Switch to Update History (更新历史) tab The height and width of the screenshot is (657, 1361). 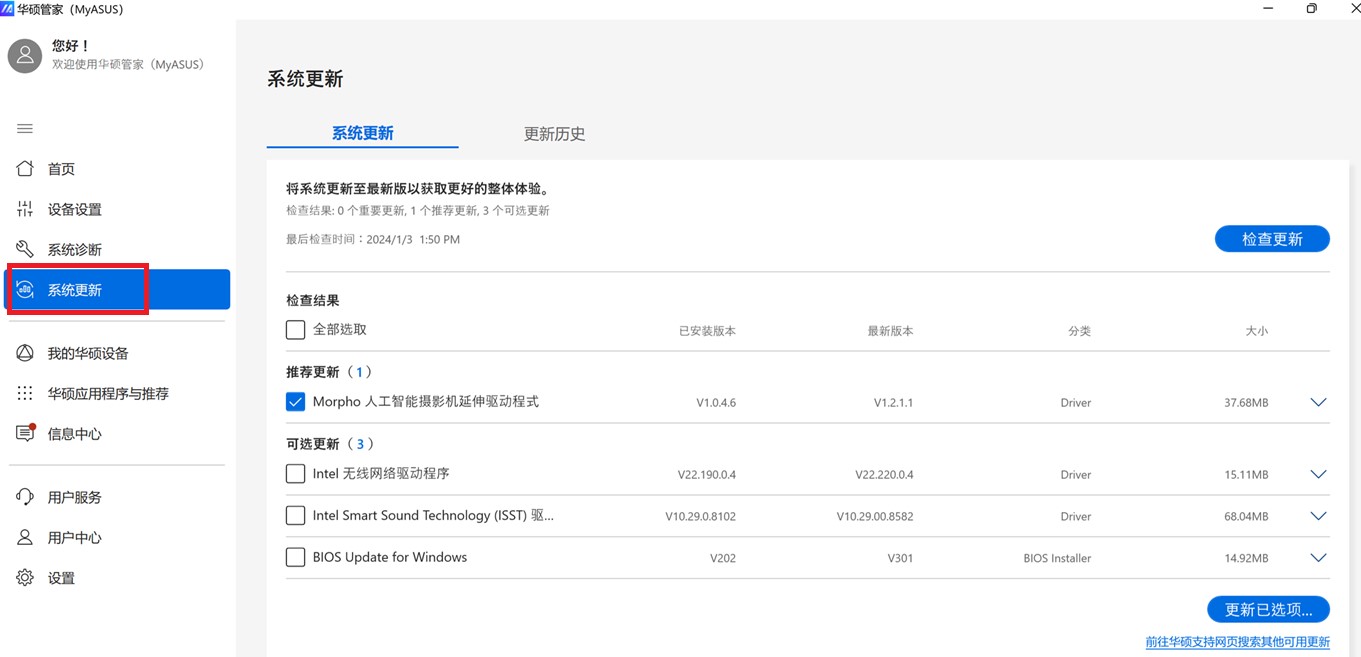point(554,134)
